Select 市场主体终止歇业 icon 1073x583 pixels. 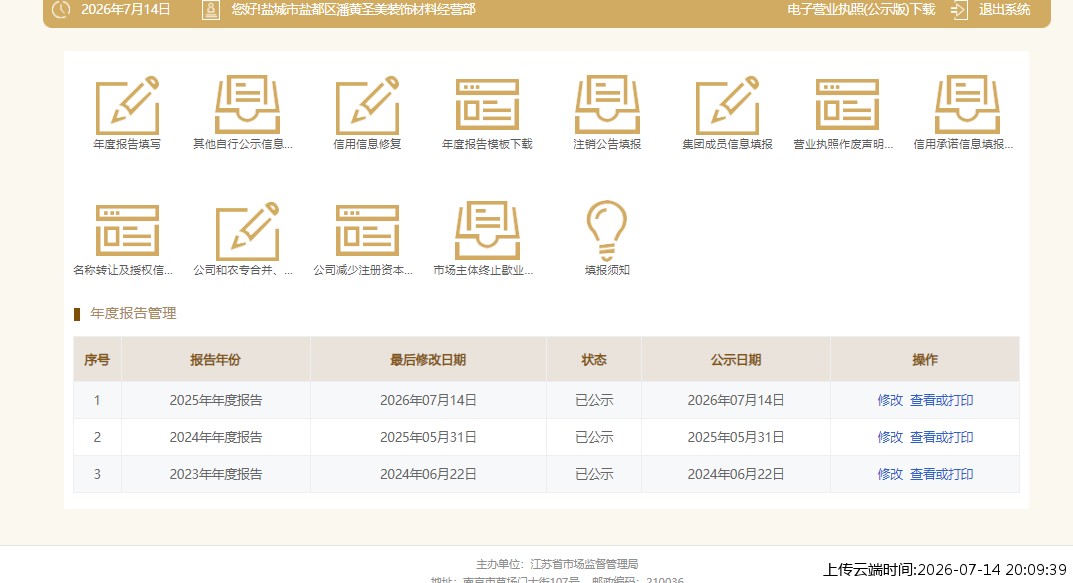[487, 231]
